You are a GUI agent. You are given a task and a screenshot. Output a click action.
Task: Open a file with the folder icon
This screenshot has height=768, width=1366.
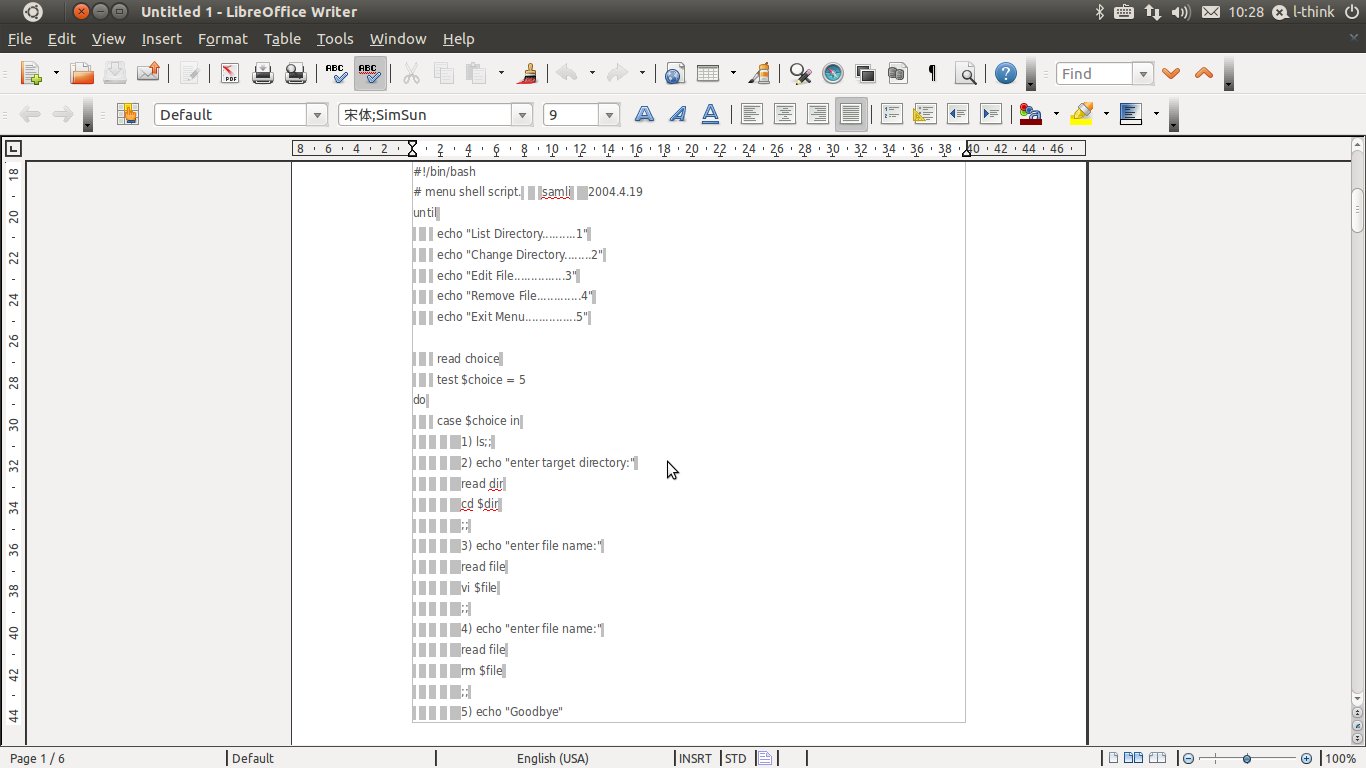coord(82,73)
